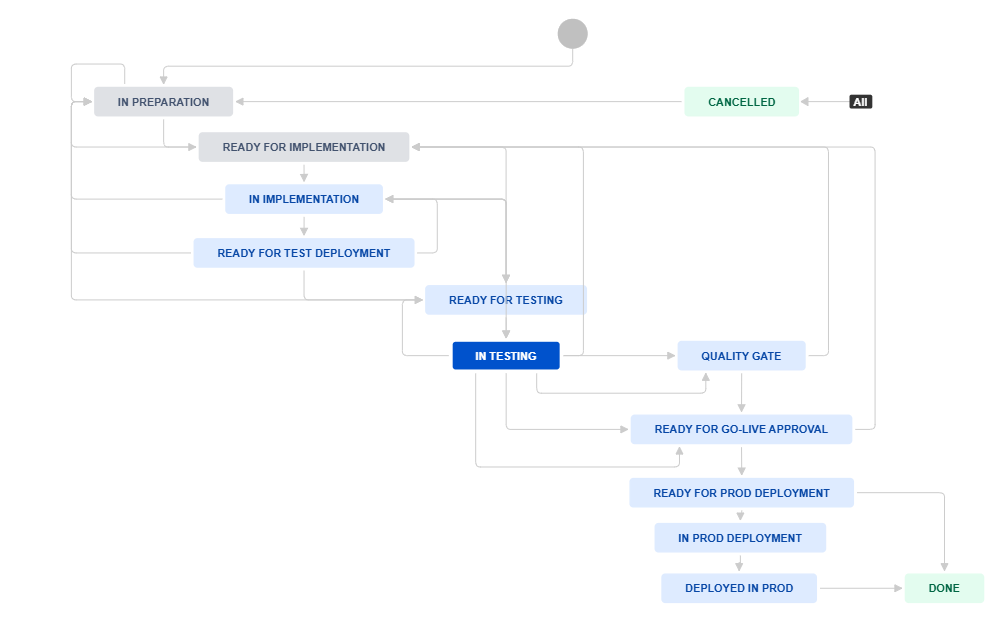Click READY FOR PROD DEPLOYMENT node
The image size is (1006, 626).
point(741,493)
